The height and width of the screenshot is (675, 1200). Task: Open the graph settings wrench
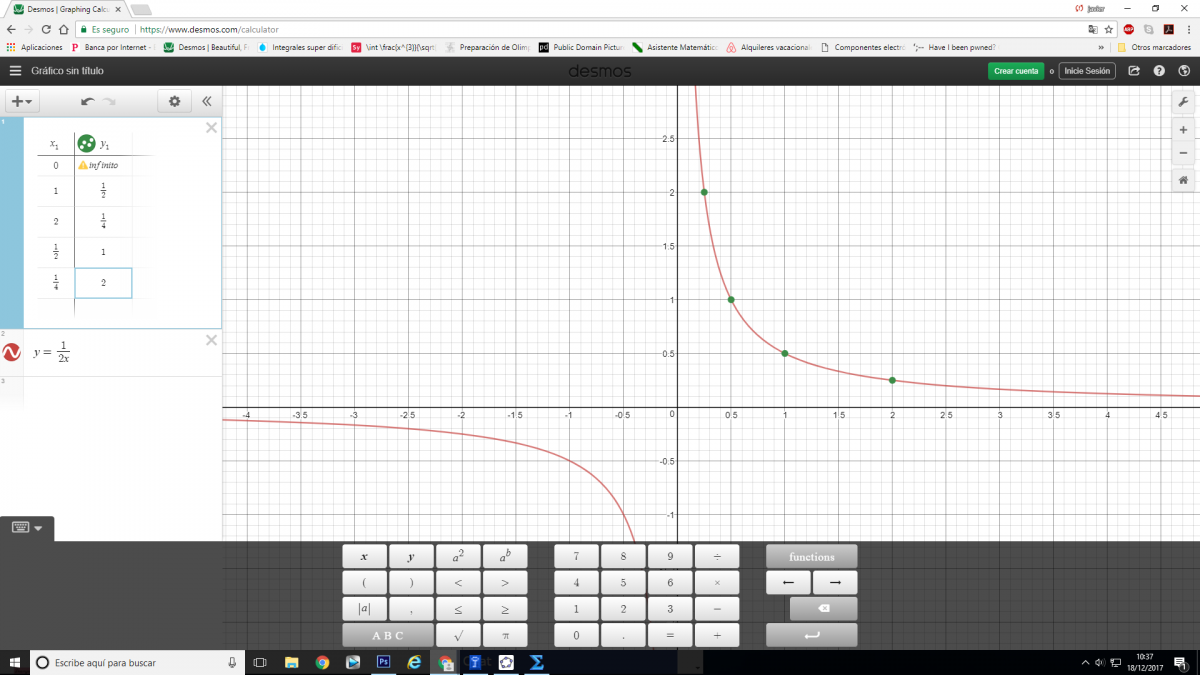pyautogui.click(x=1183, y=102)
